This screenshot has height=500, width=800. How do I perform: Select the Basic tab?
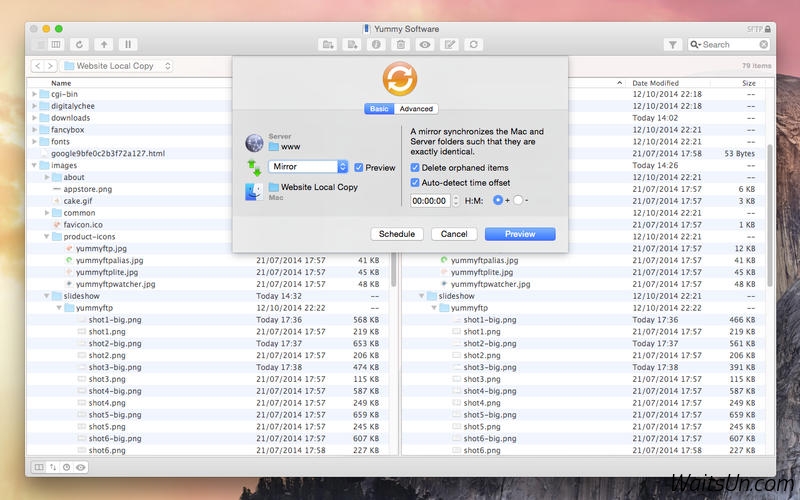tap(379, 109)
